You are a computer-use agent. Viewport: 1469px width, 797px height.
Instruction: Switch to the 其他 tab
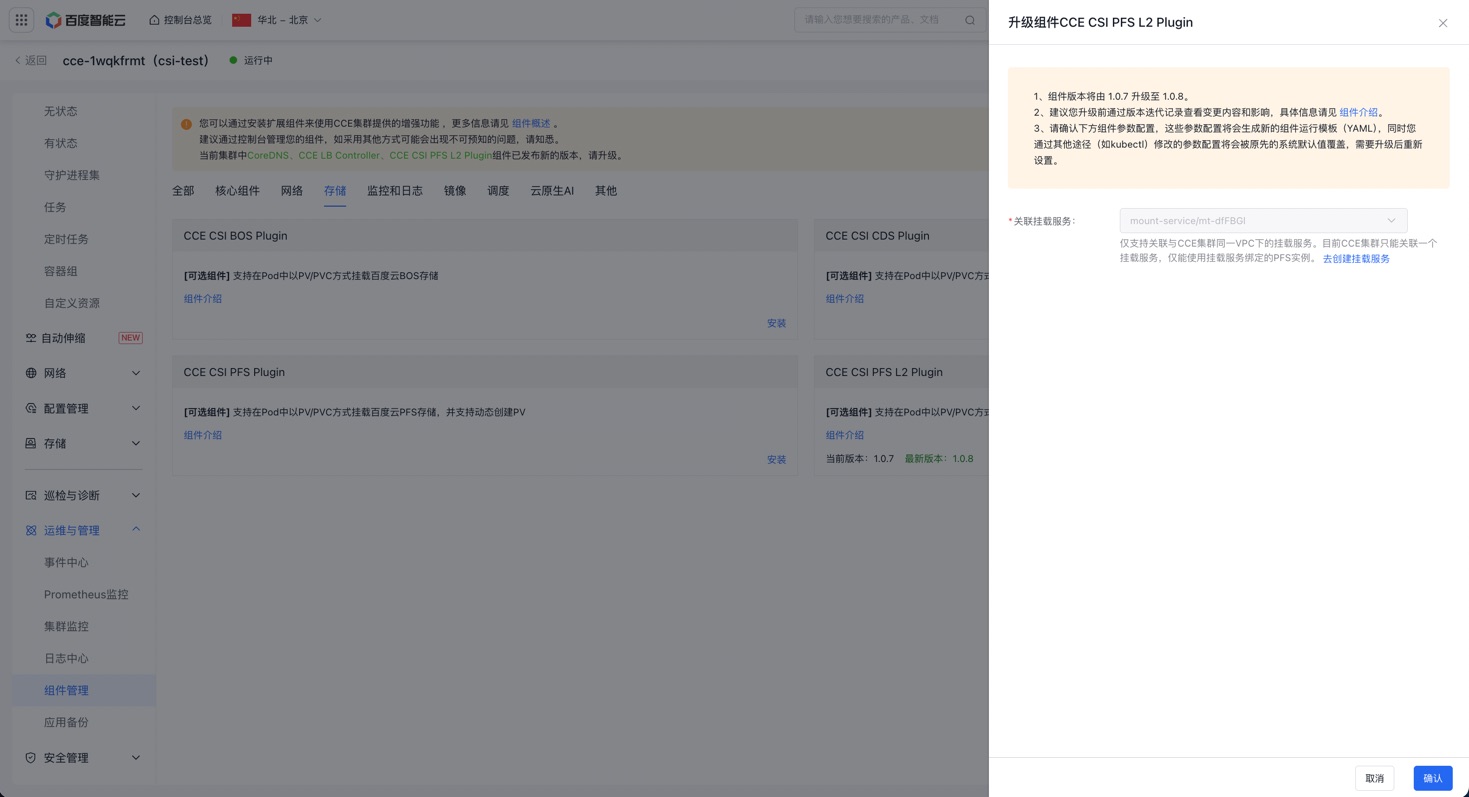[606, 191]
